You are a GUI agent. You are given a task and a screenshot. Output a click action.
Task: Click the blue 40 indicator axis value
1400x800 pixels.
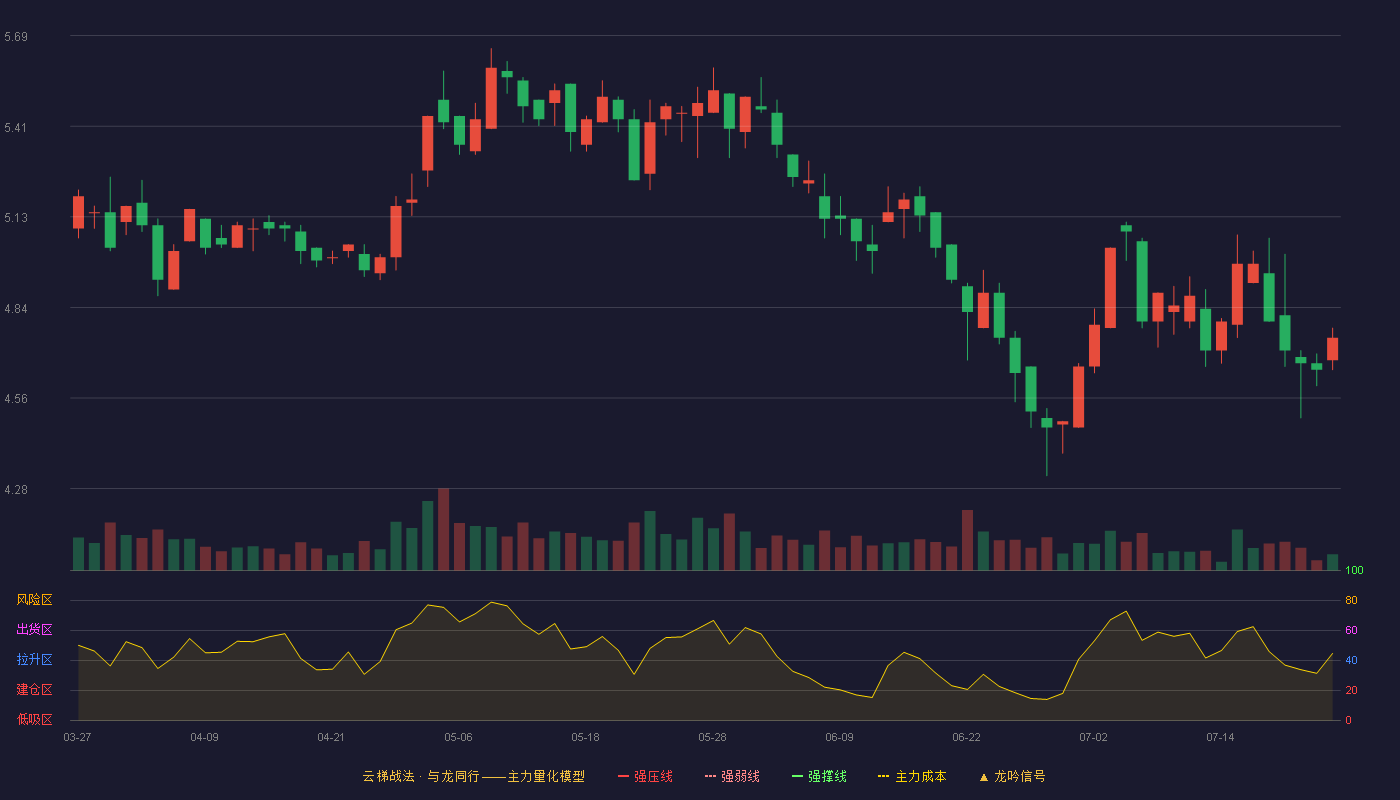click(x=1351, y=660)
